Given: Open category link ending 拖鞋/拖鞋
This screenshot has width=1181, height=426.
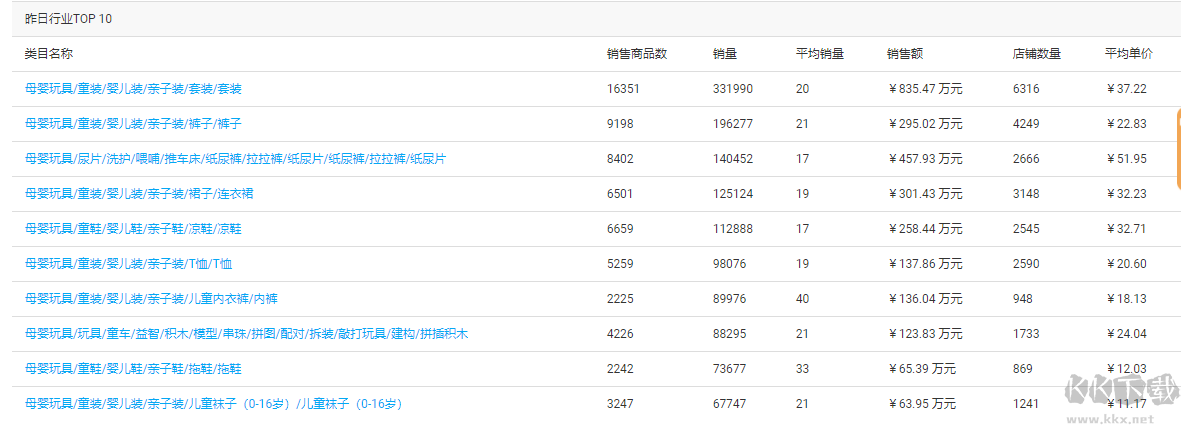Looking at the screenshot, I should pos(133,369).
